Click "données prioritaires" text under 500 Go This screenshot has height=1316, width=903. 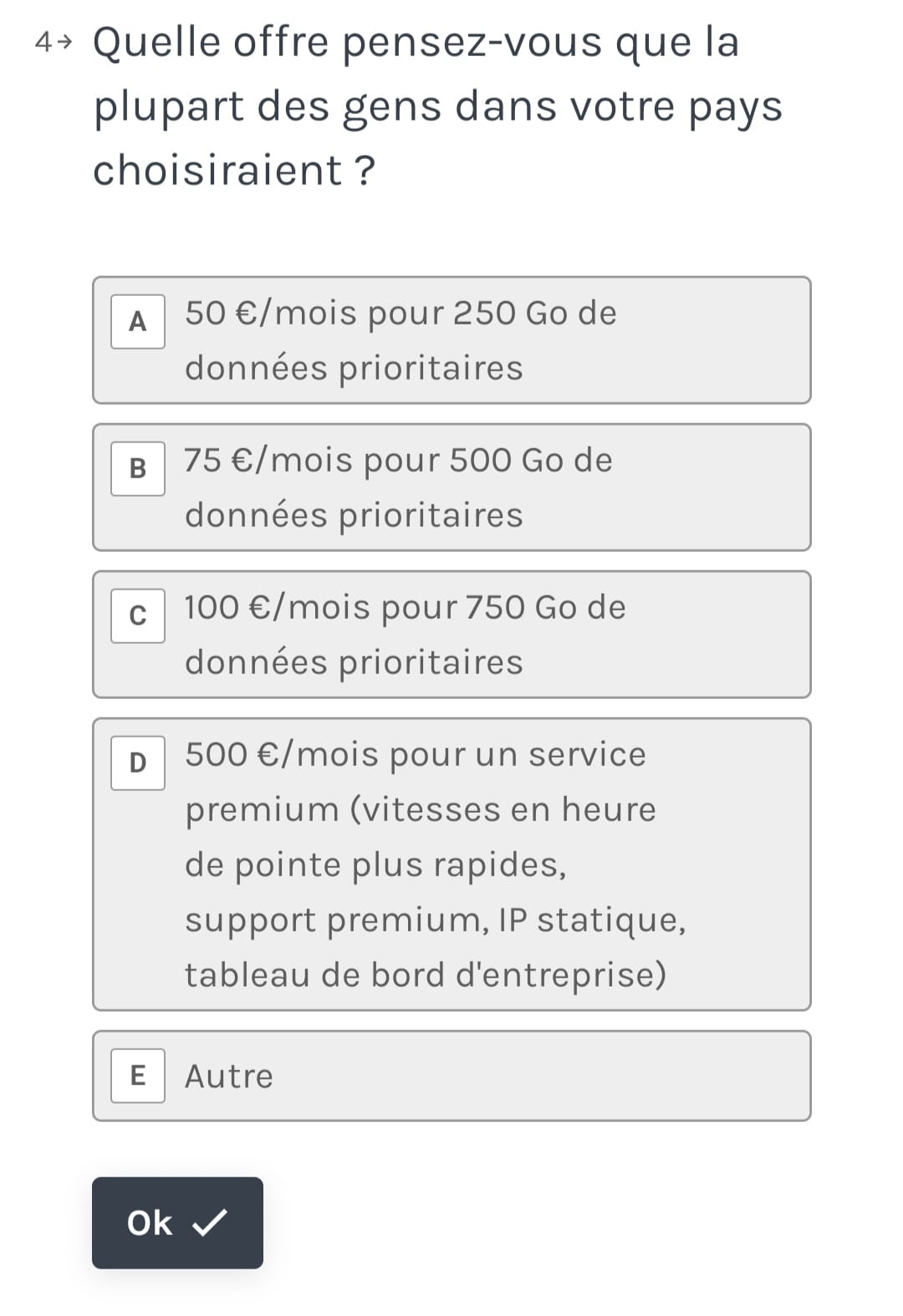click(354, 515)
